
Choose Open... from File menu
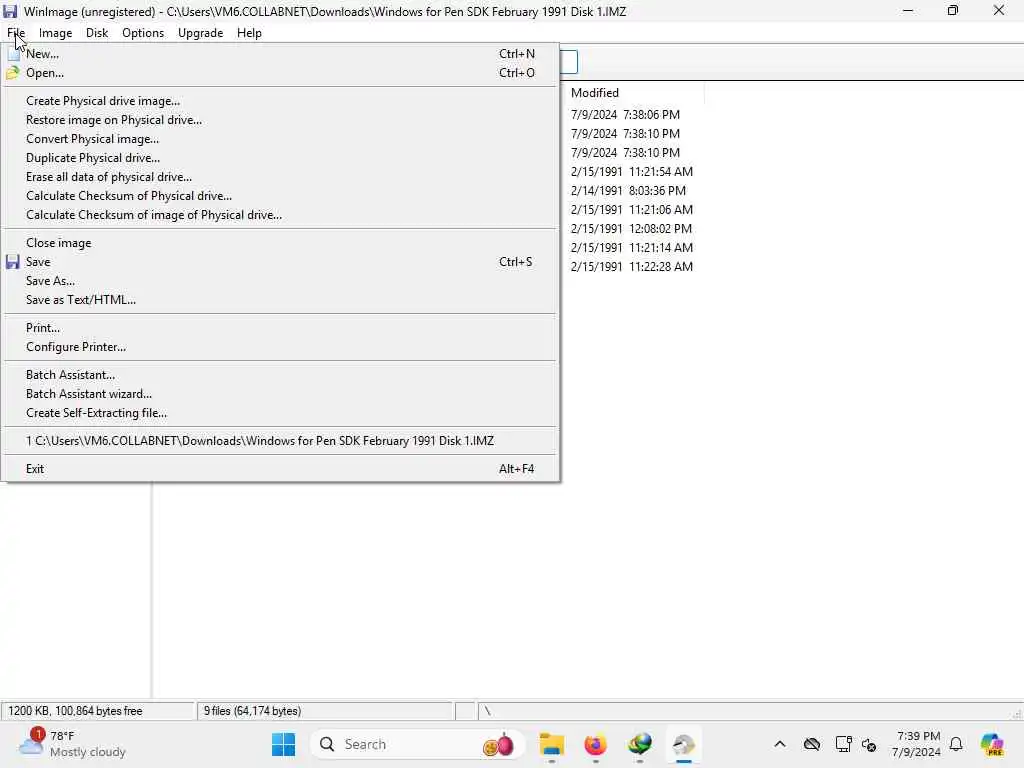pos(281,73)
